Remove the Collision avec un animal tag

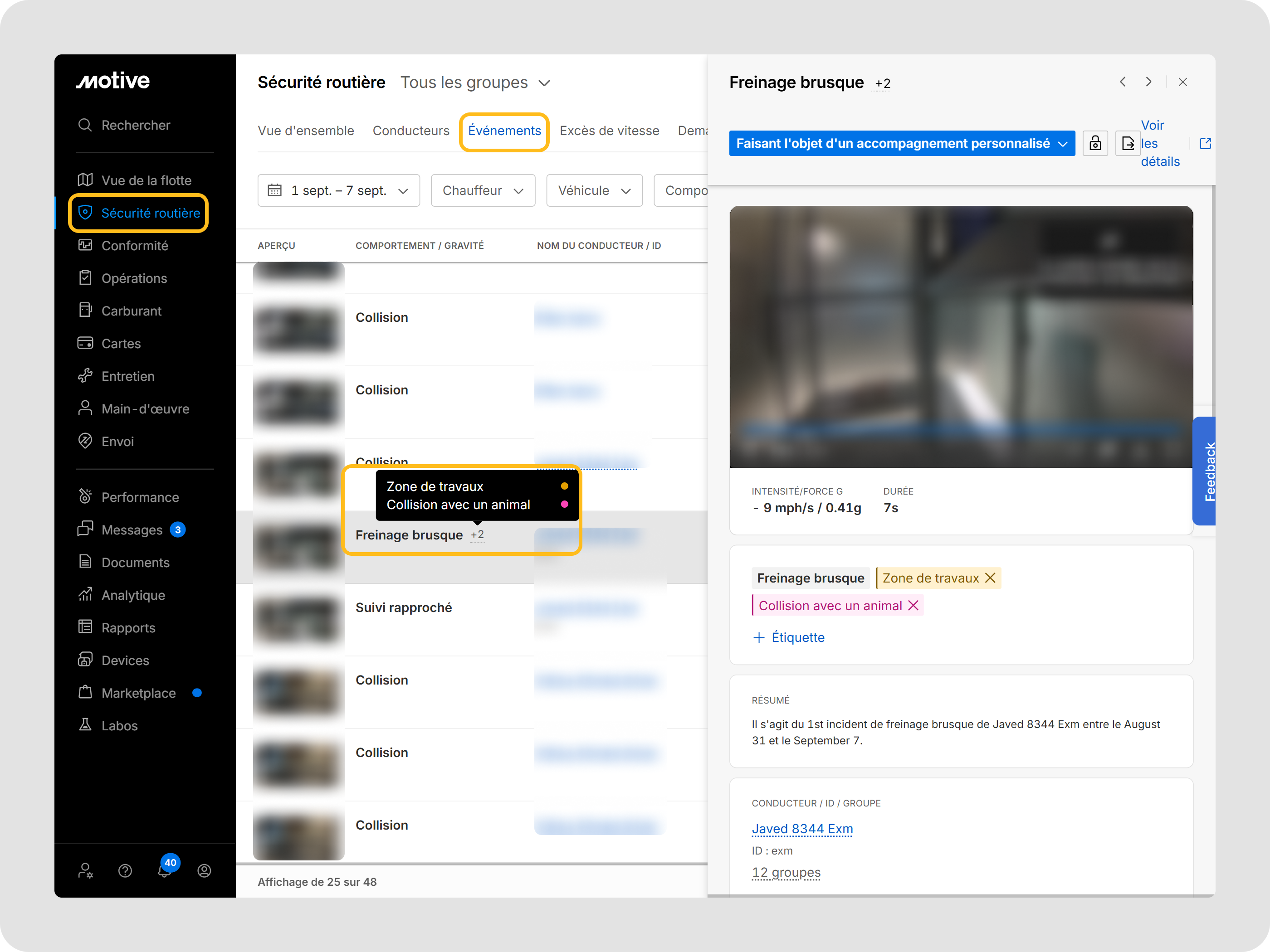pyautogui.click(x=913, y=605)
